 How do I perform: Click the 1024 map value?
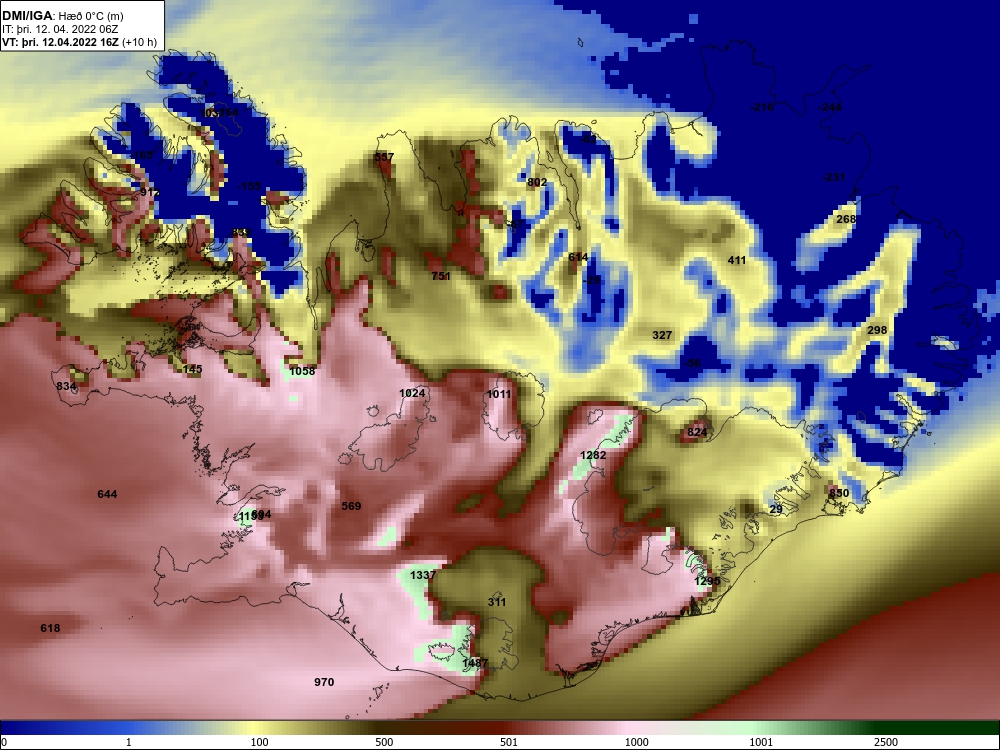tap(412, 393)
